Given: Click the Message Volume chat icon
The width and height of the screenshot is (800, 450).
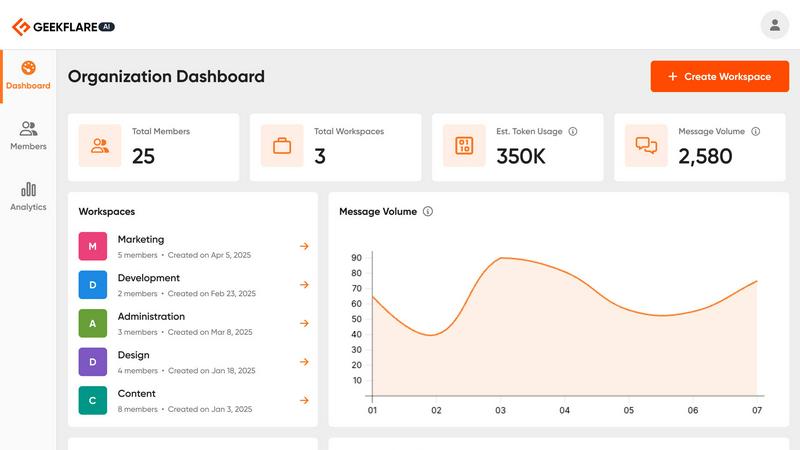Looking at the screenshot, I should 646,146.
